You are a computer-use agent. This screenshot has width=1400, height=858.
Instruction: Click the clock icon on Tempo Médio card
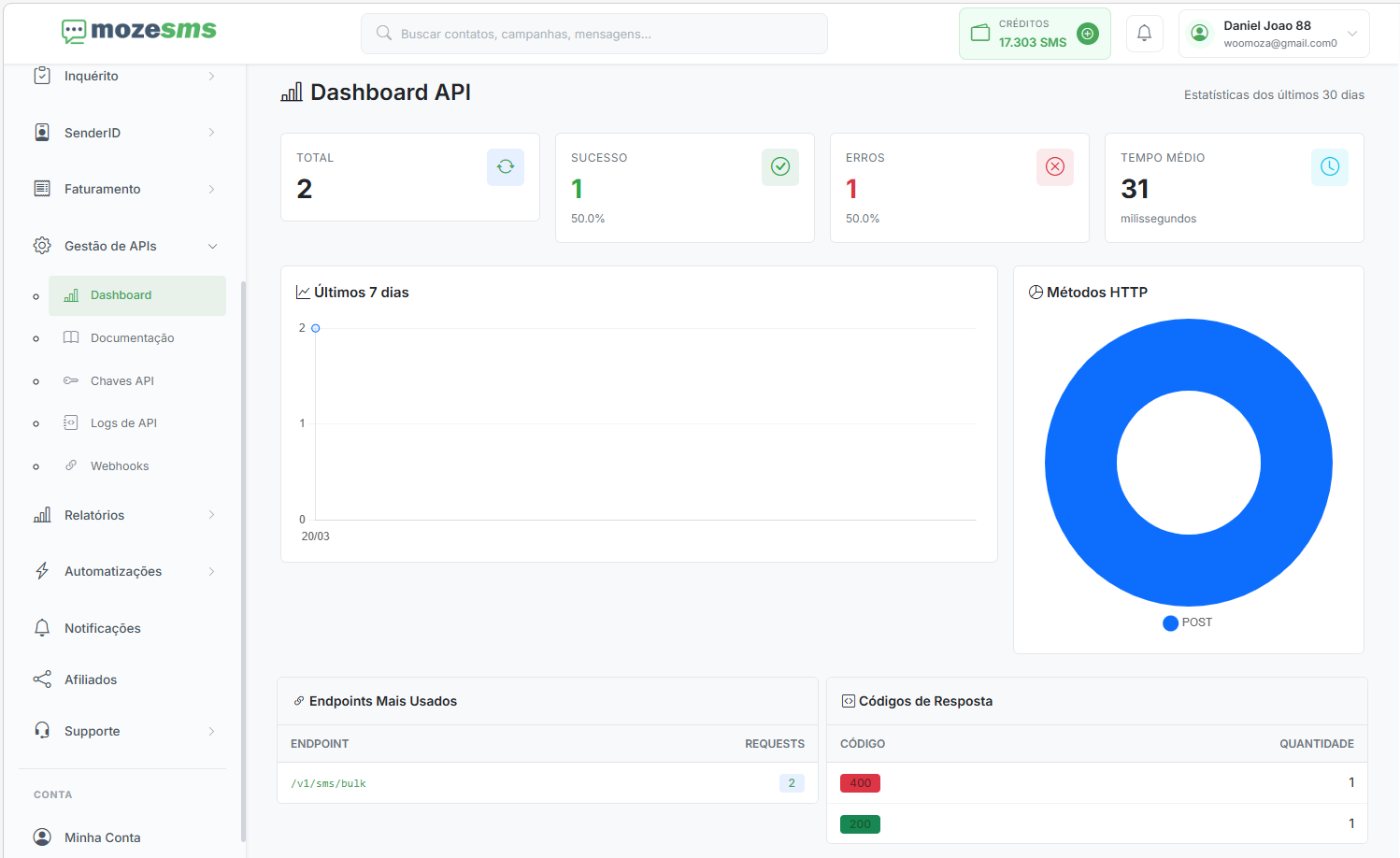1329,166
